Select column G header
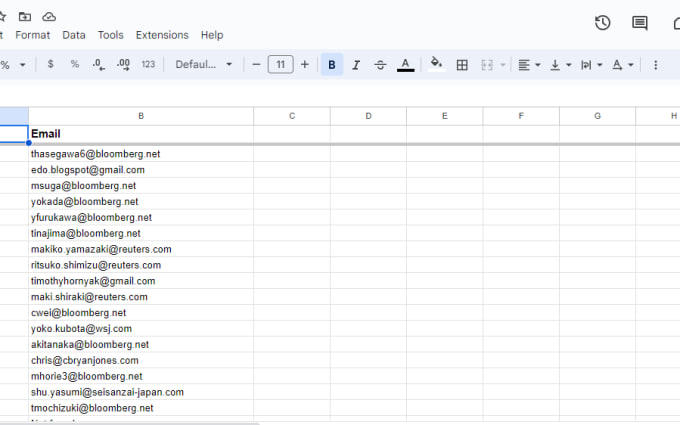Image resolution: width=680 pixels, height=425 pixels. [597, 116]
